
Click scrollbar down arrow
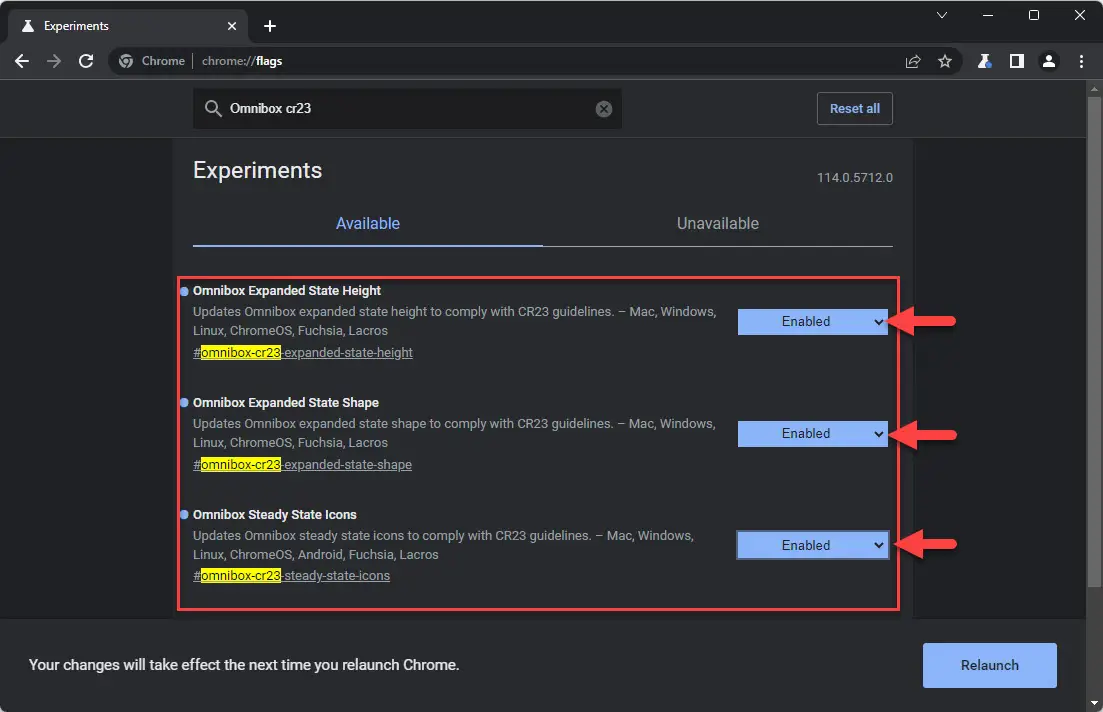(x=1094, y=703)
